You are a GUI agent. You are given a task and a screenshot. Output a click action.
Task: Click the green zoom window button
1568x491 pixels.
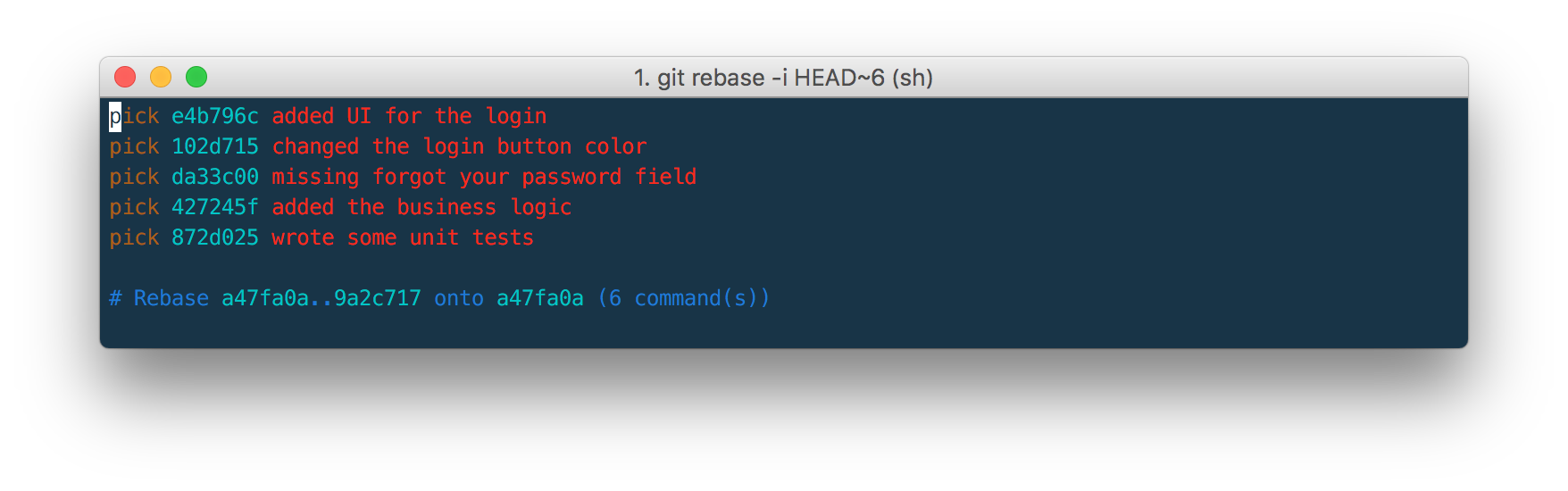pos(196,78)
